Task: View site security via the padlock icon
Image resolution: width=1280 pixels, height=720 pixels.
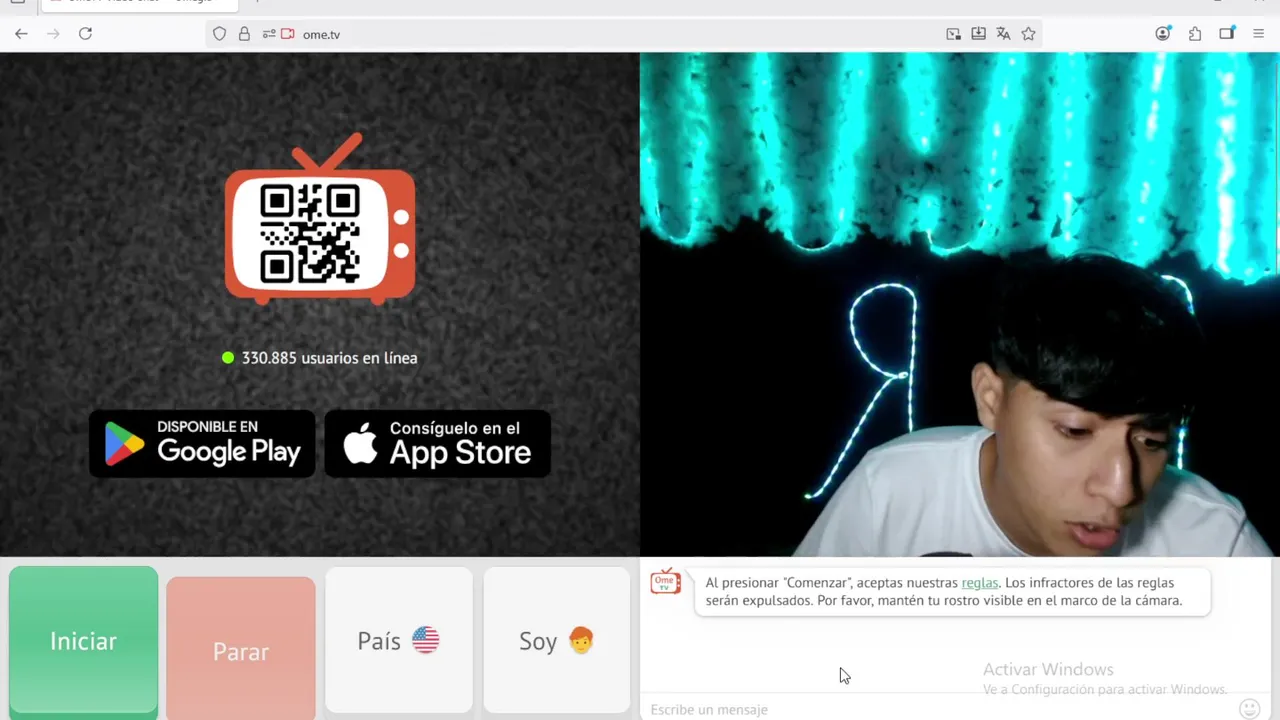Action: (244, 34)
